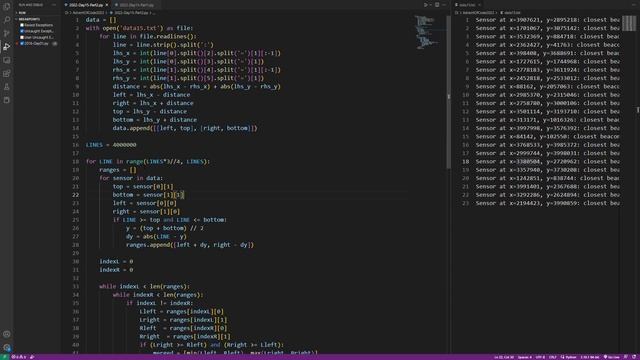Image resolution: width=640 pixels, height=360 pixels.
Task: Click 'Sensor at x=3907621' first data line
Action: (x=547, y=20)
